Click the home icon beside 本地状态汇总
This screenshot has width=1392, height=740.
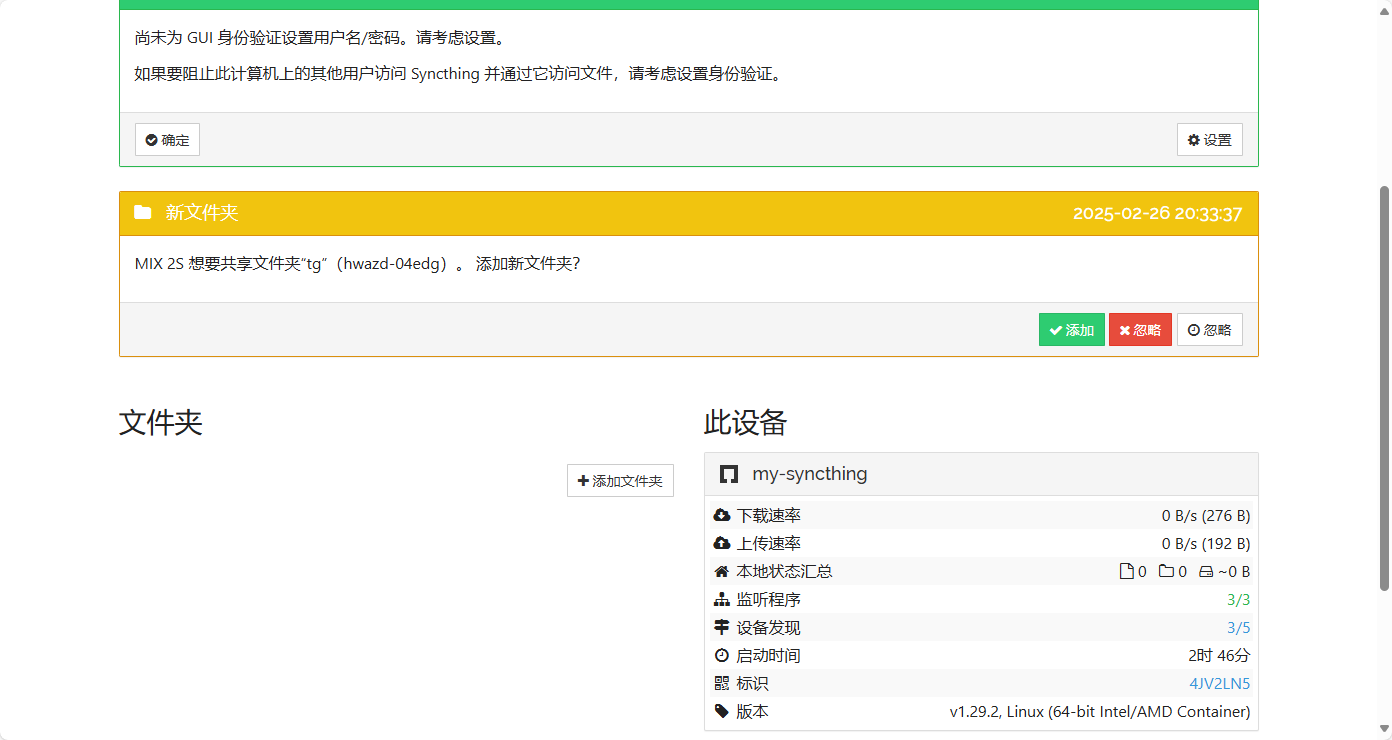tap(722, 572)
